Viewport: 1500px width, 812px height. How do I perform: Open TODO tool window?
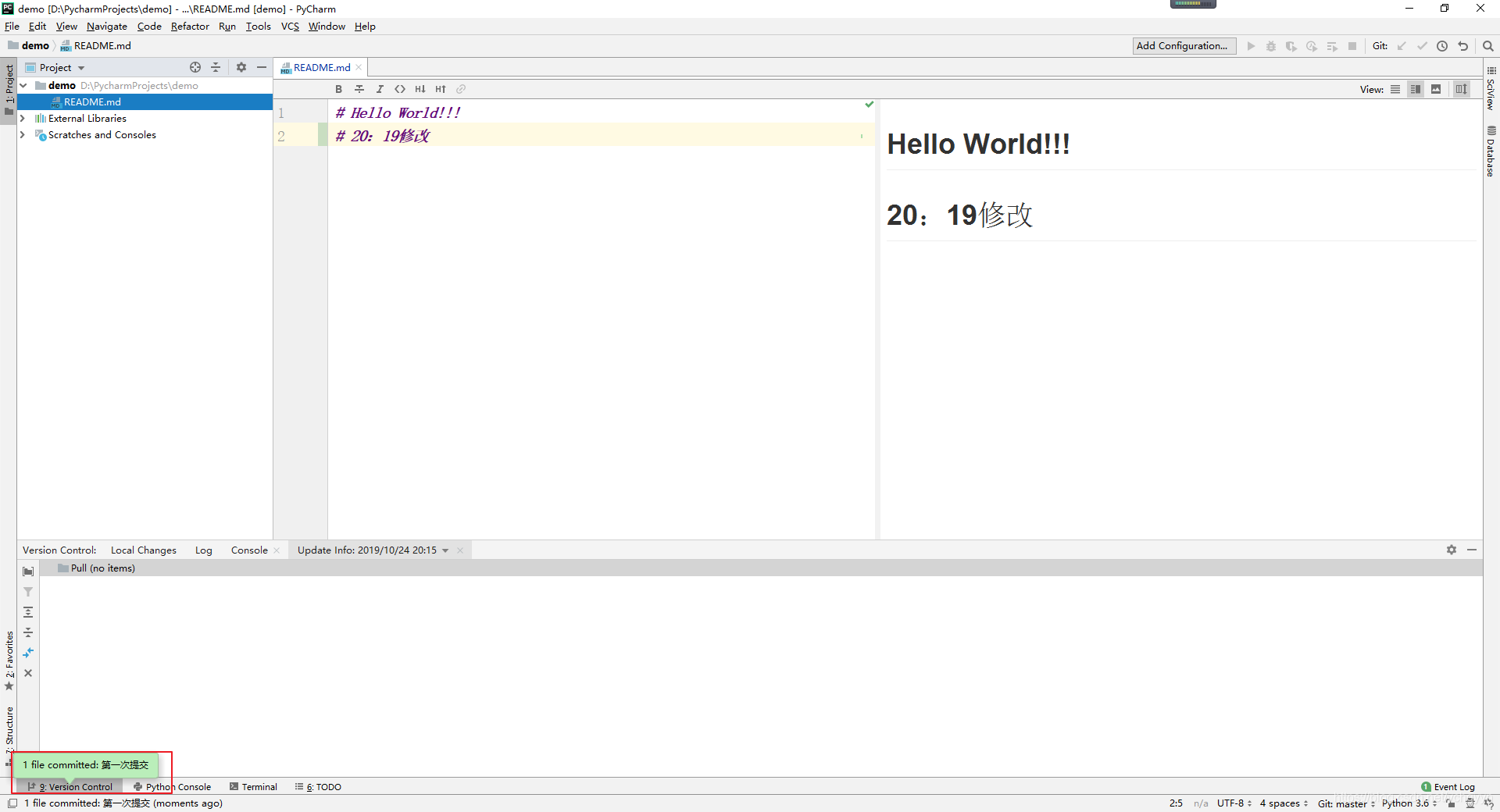pyautogui.click(x=318, y=787)
